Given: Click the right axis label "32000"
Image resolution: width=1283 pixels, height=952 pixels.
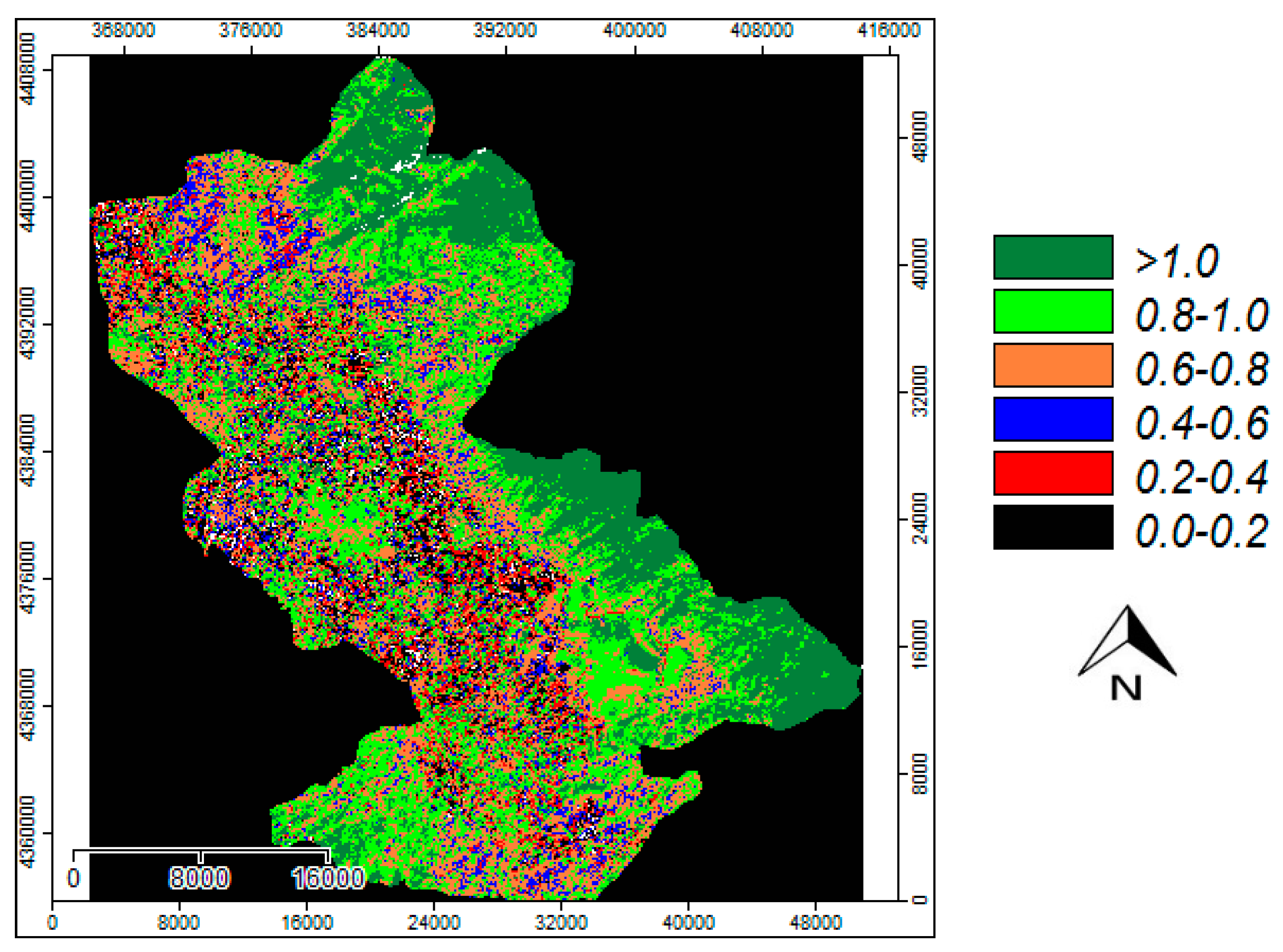Looking at the screenshot, I should 921,392.
